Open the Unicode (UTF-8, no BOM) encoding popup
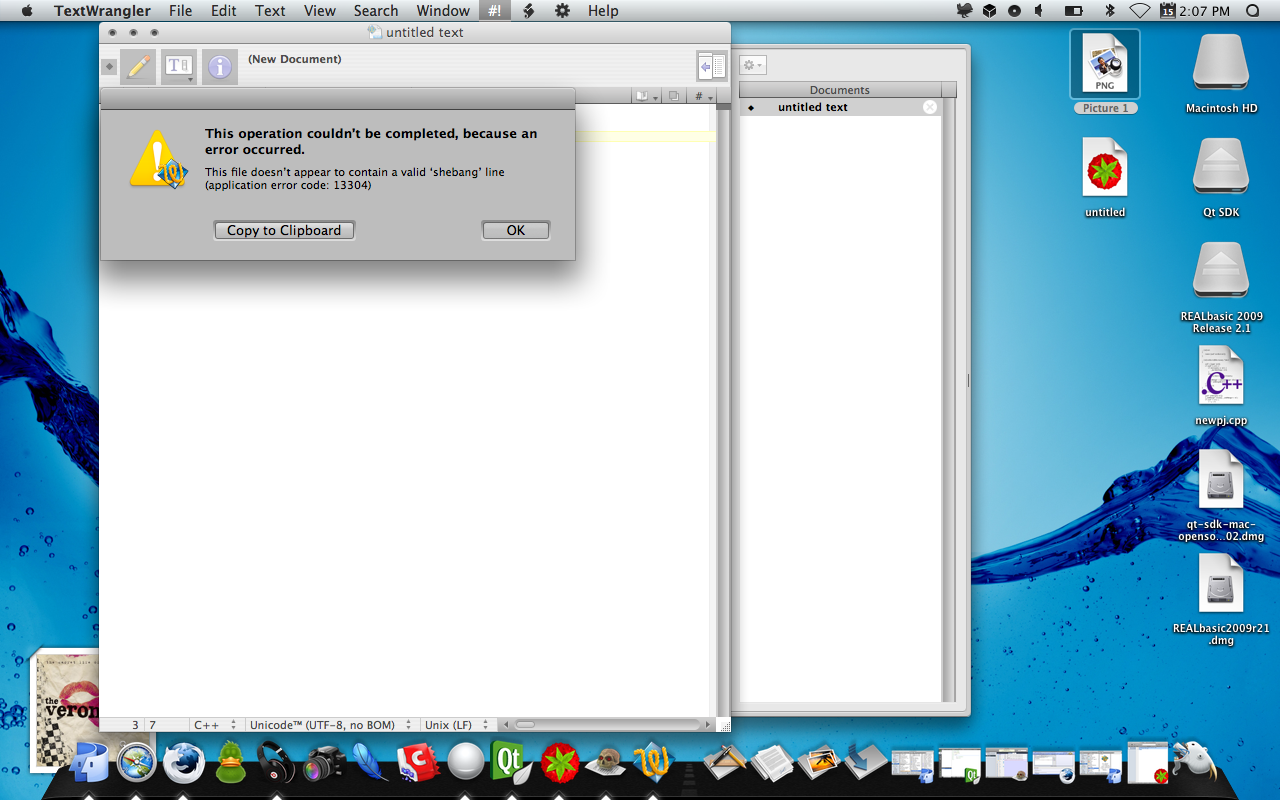Image resolution: width=1280 pixels, height=800 pixels. click(332, 724)
